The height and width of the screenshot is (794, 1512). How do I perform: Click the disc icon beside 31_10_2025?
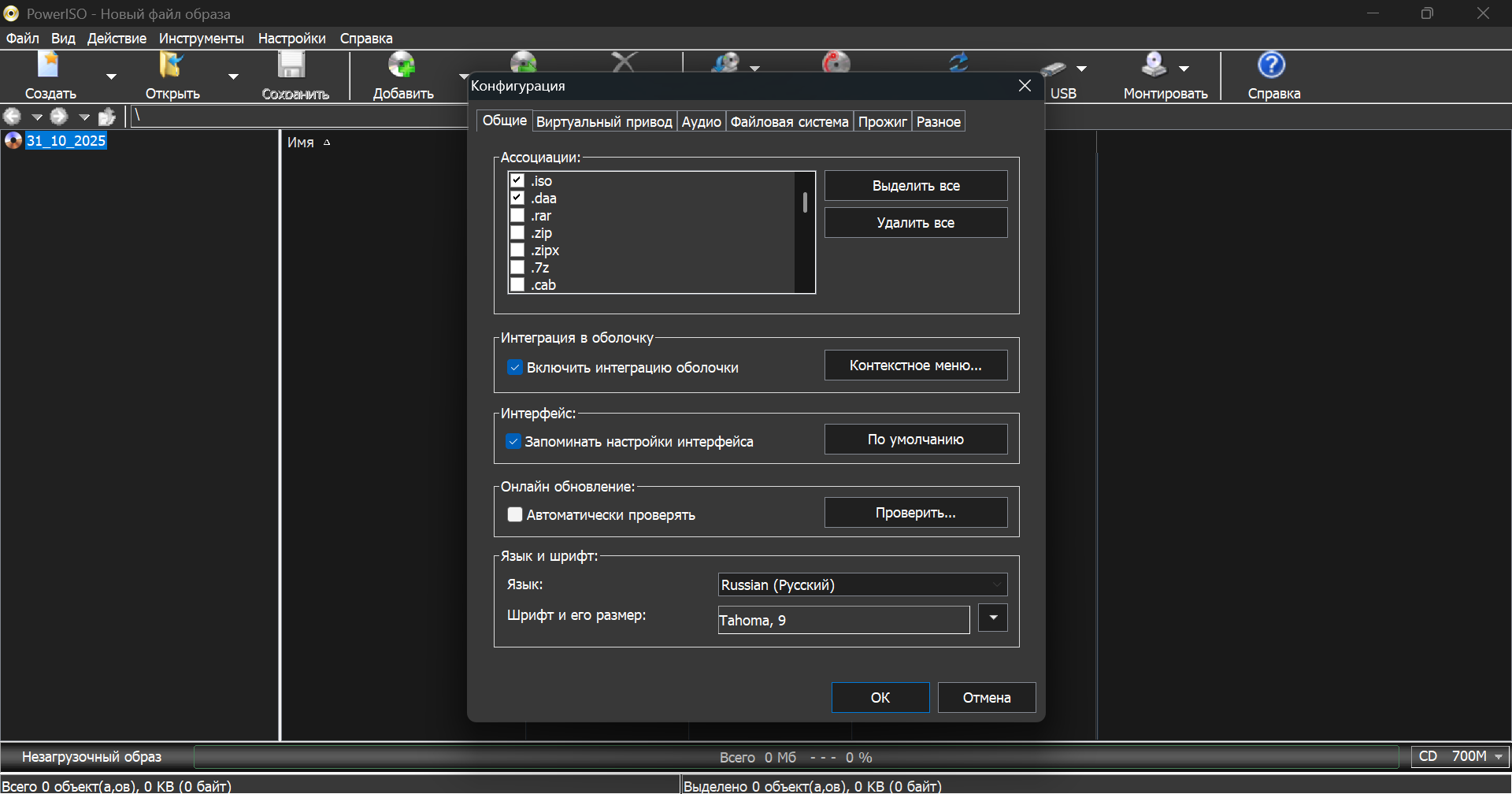tap(13, 141)
